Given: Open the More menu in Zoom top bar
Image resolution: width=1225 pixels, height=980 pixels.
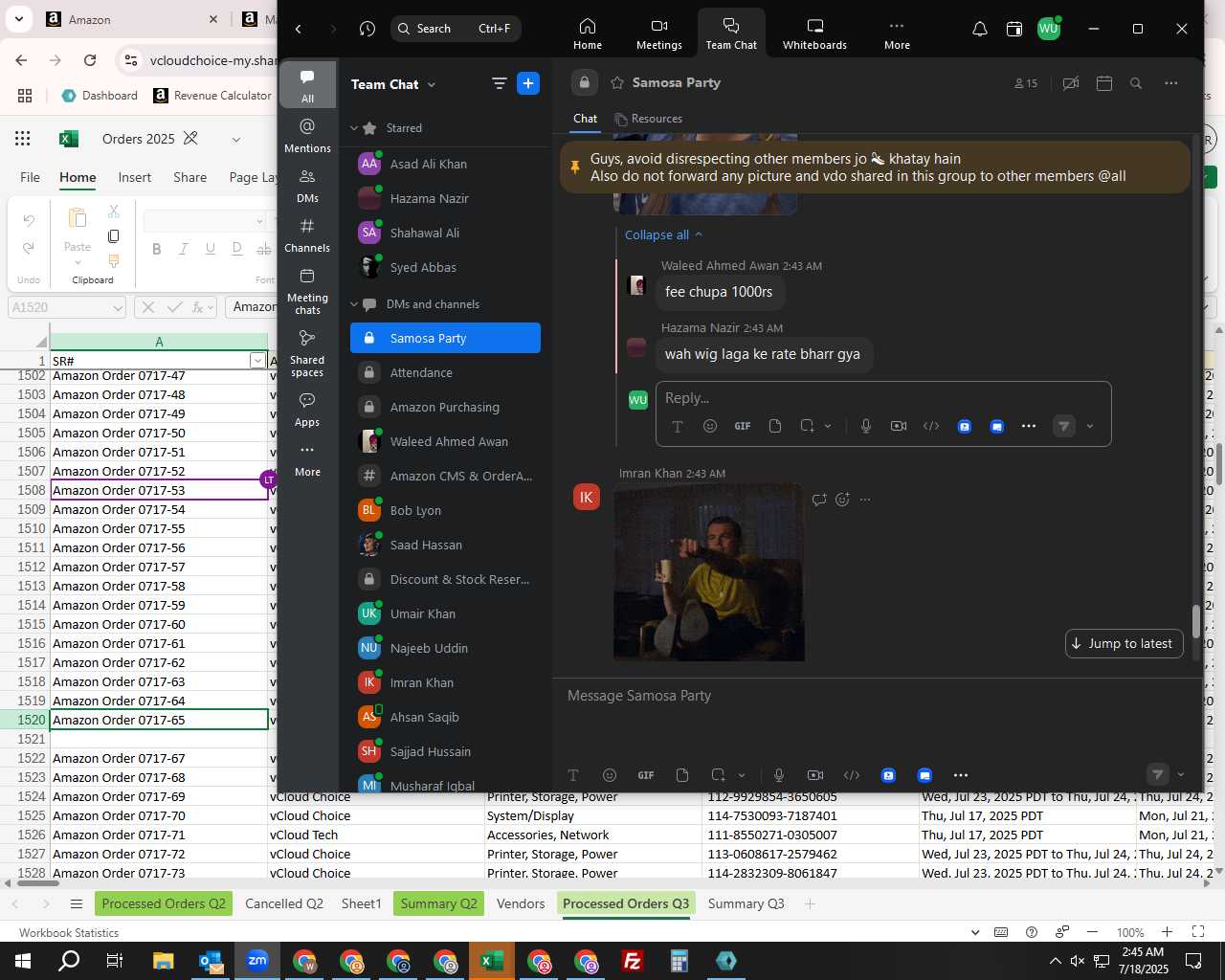Looking at the screenshot, I should coord(897,33).
